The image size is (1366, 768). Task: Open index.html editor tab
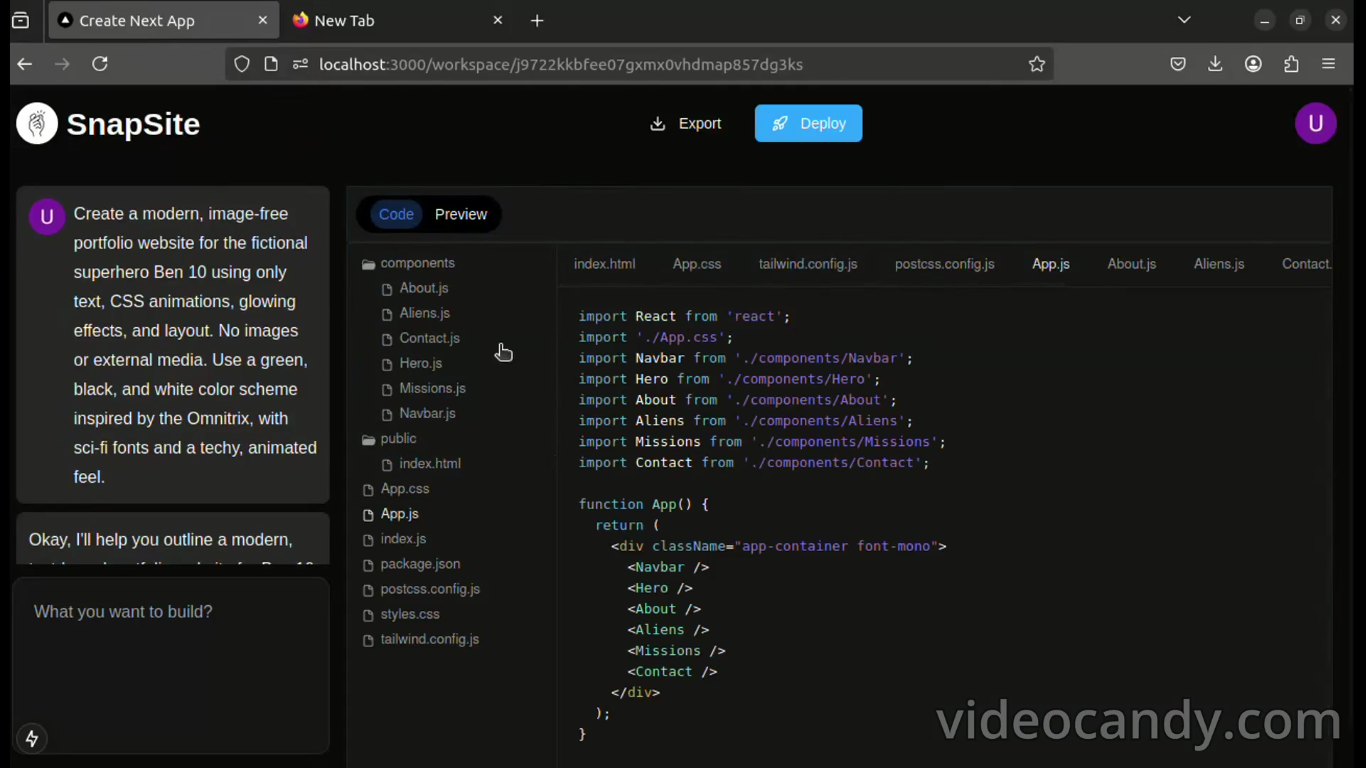(605, 264)
